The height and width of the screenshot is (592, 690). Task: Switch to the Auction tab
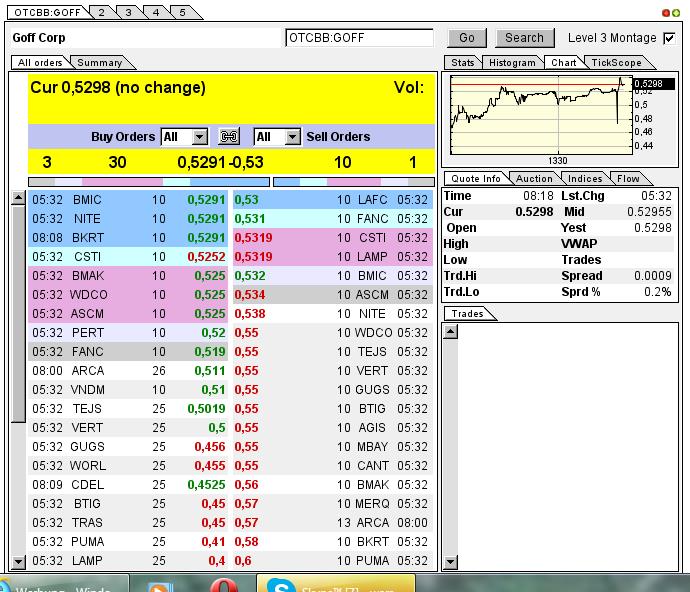pyautogui.click(x=534, y=178)
